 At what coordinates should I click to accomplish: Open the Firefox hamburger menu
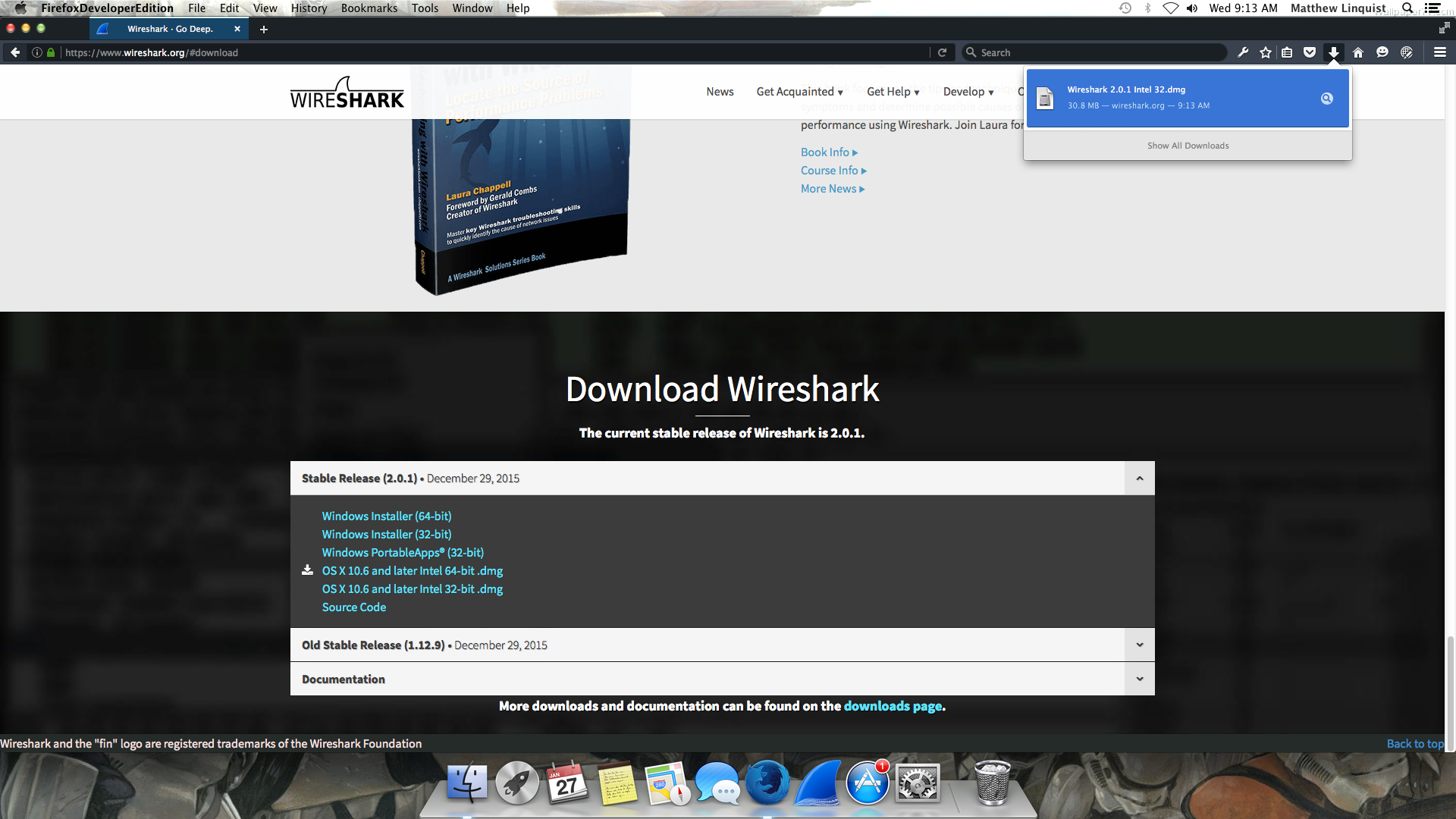[x=1440, y=52]
